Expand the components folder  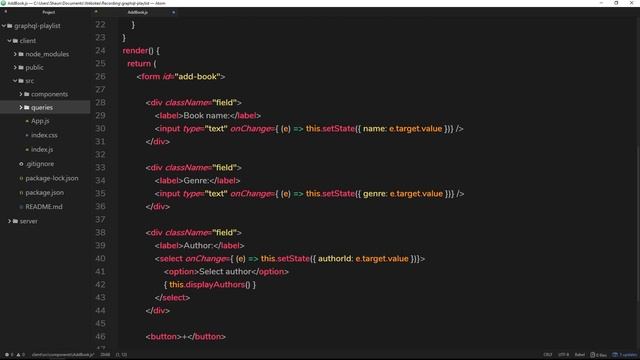tap(21, 94)
